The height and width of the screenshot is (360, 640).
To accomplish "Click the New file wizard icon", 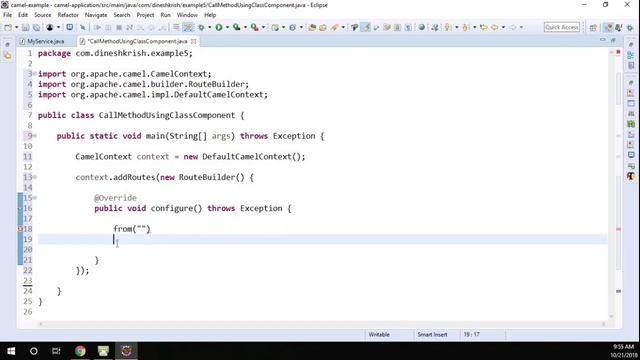I will [x=8, y=27].
